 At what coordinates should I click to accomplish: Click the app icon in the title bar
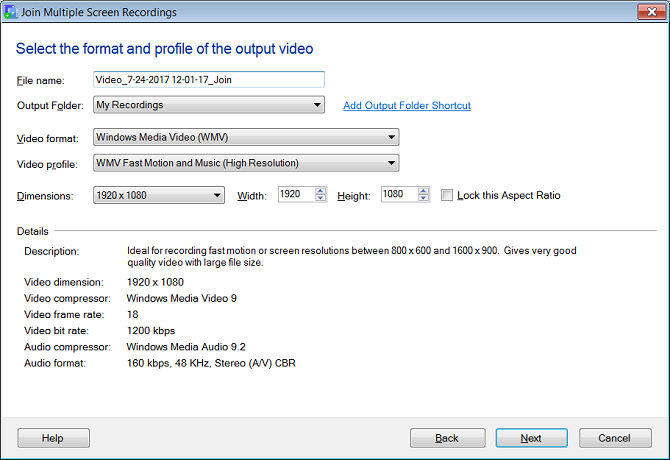pos(10,12)
